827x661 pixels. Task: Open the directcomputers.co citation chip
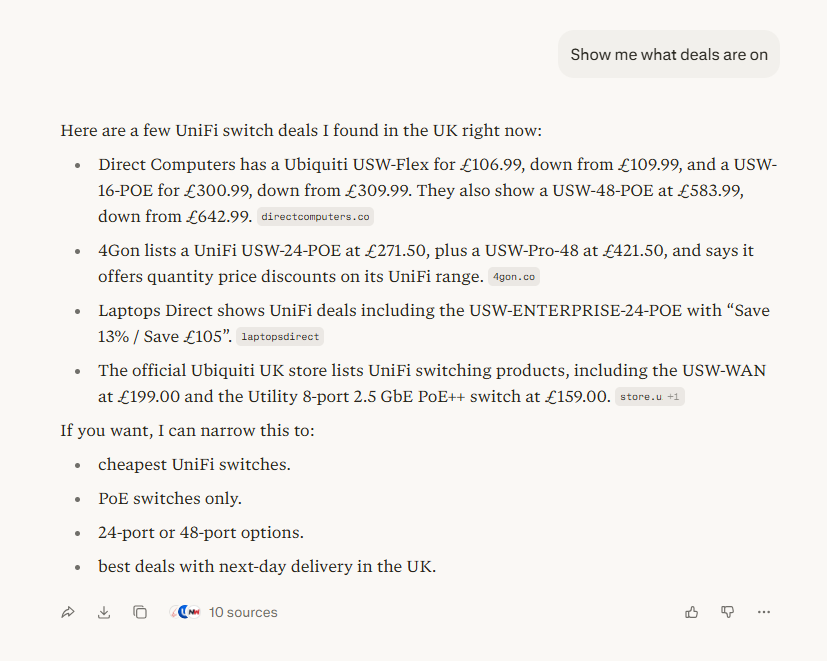315,216
